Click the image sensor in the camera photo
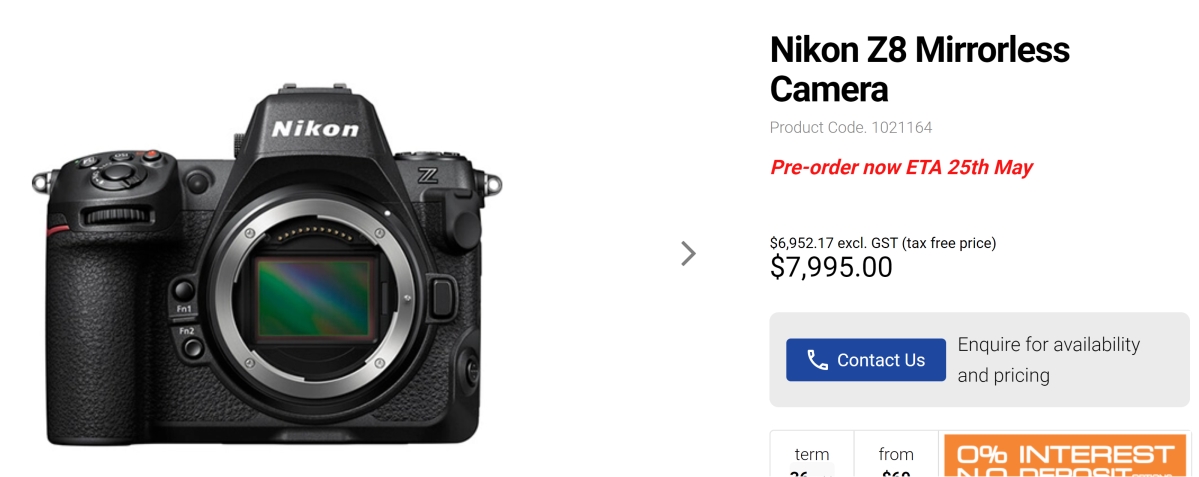The height and width of the screenshot is (477, 1199). (x=315, y=297)
